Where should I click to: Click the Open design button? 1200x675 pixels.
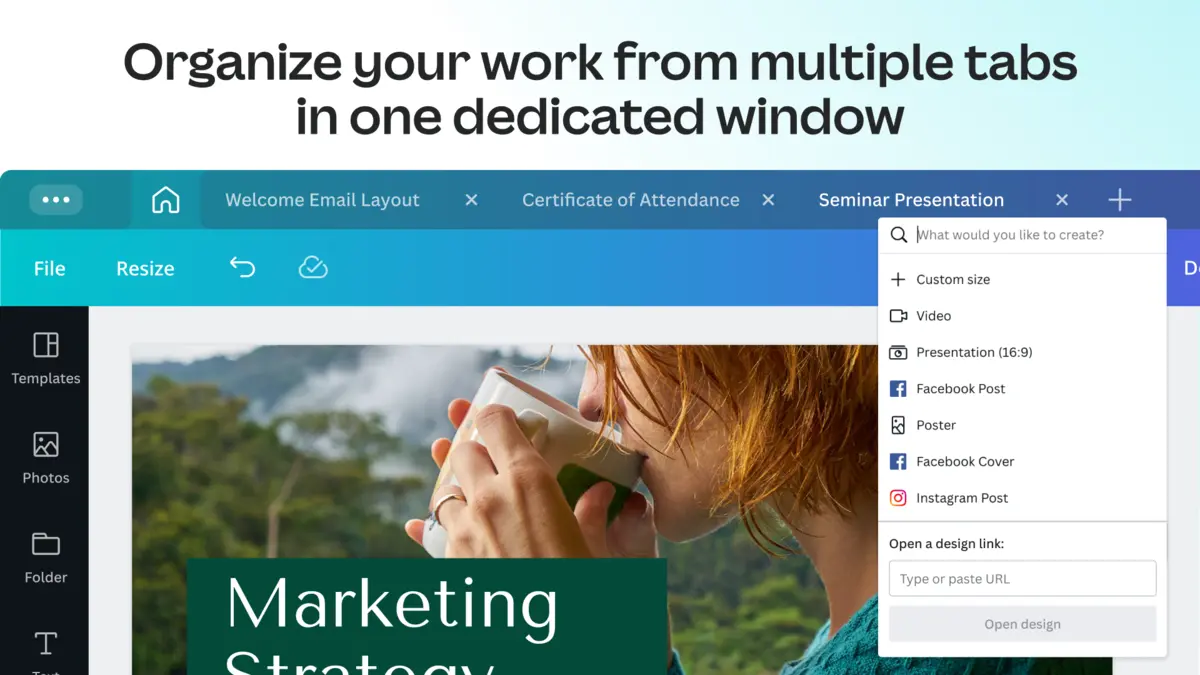click(x=1022, y=624)
